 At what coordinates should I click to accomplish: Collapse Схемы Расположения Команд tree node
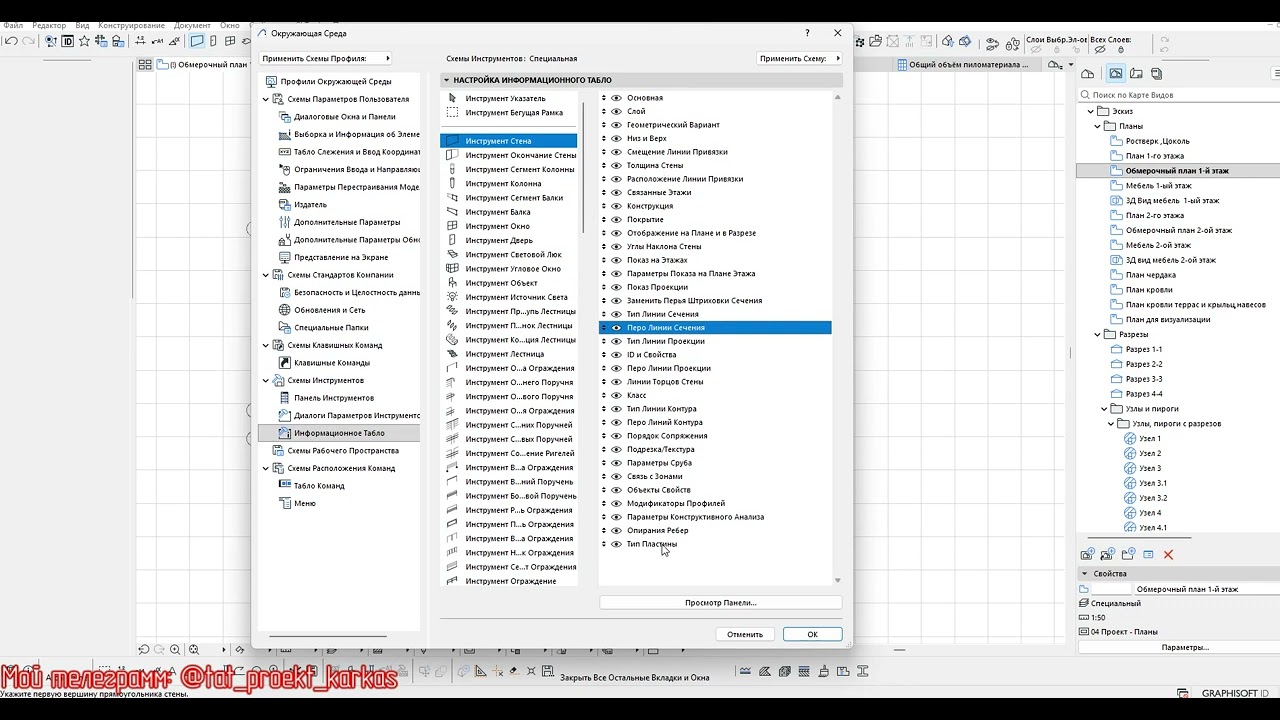(266, 468)
